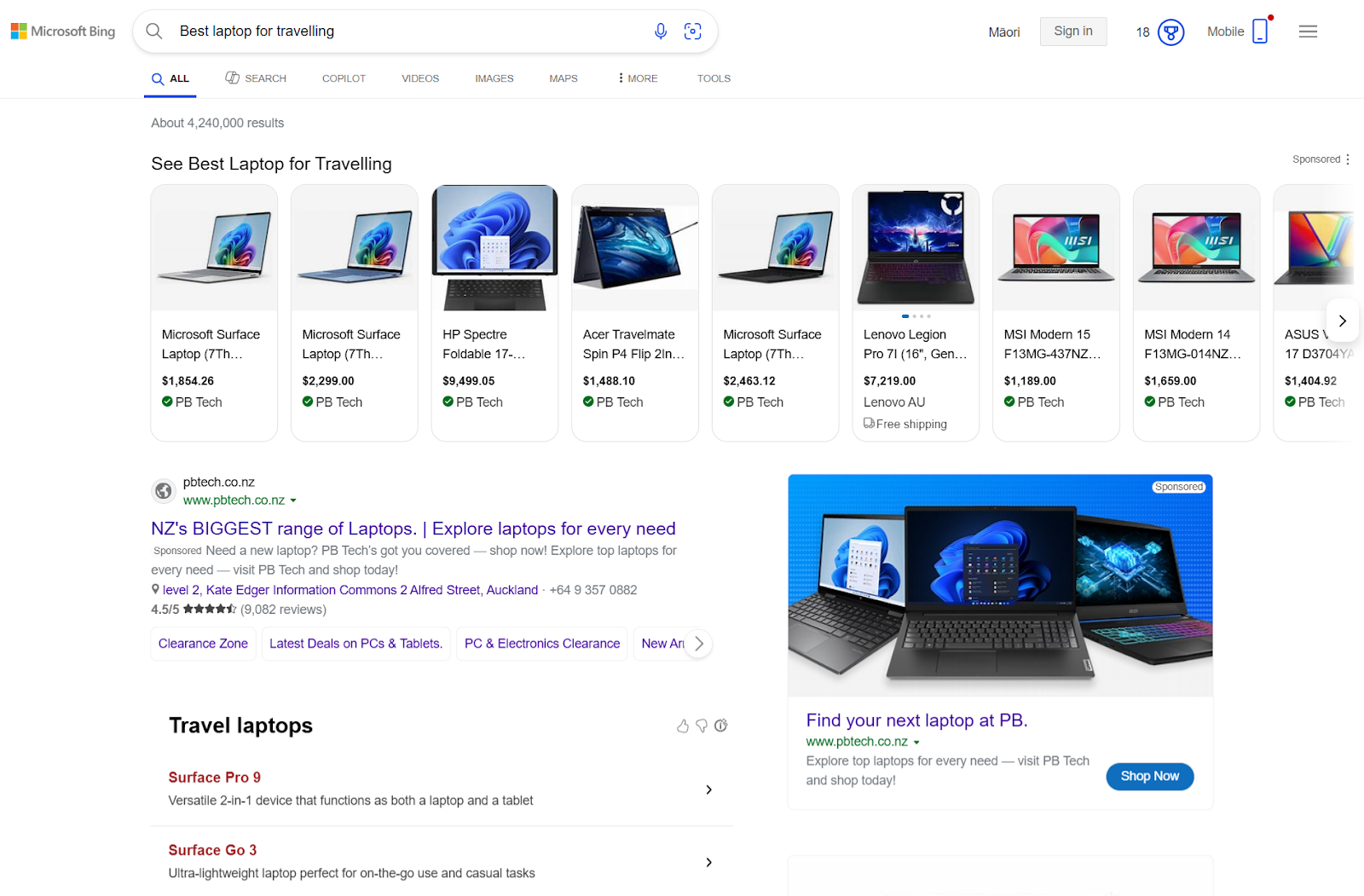The height and width of the screenshot is (896, 1364).
Task: Click the +64 9 357 0882 phone number
Action: tap(593, 590)
